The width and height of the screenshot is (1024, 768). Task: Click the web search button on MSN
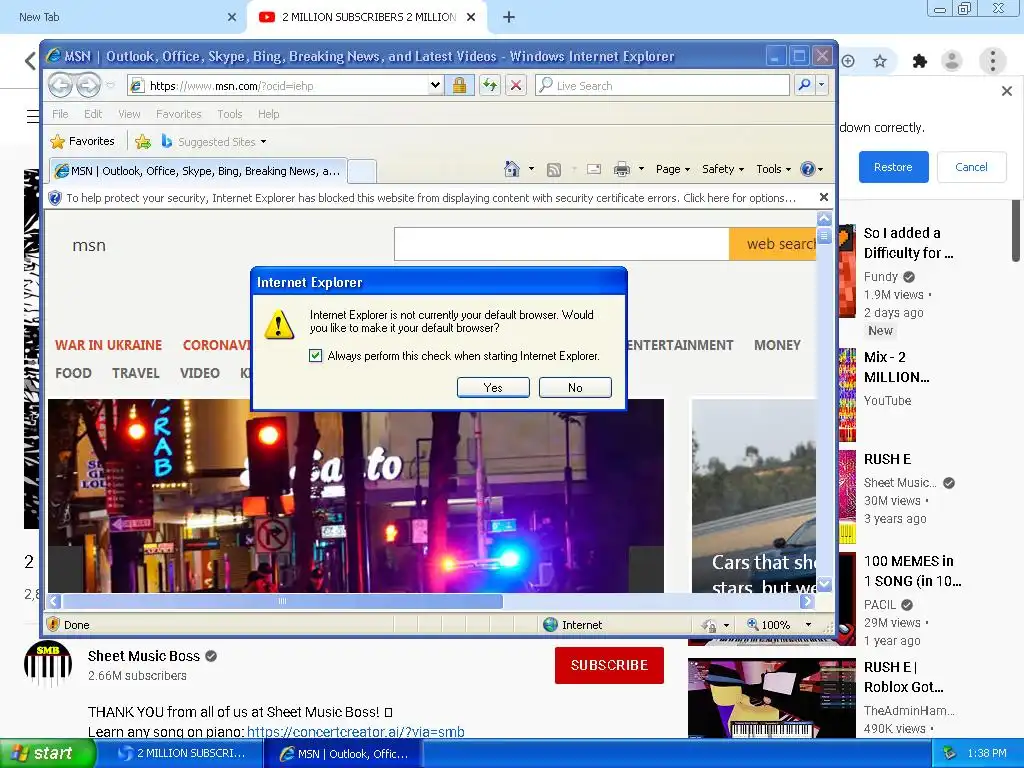[x=773, y=244]
